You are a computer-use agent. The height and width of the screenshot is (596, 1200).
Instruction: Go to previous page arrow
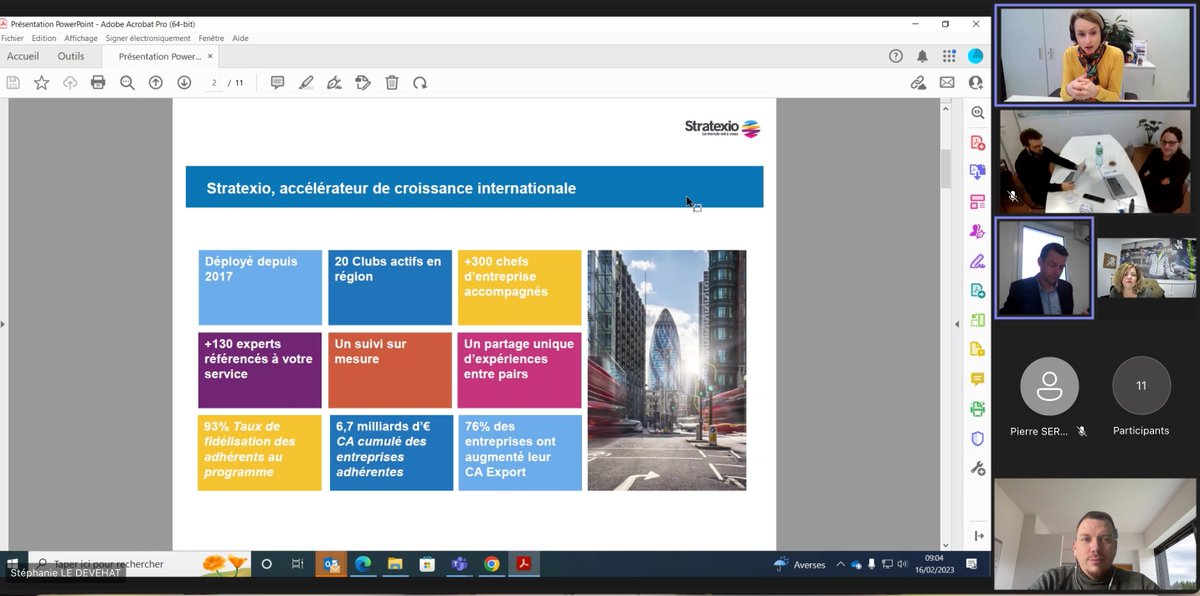[156, 83]
